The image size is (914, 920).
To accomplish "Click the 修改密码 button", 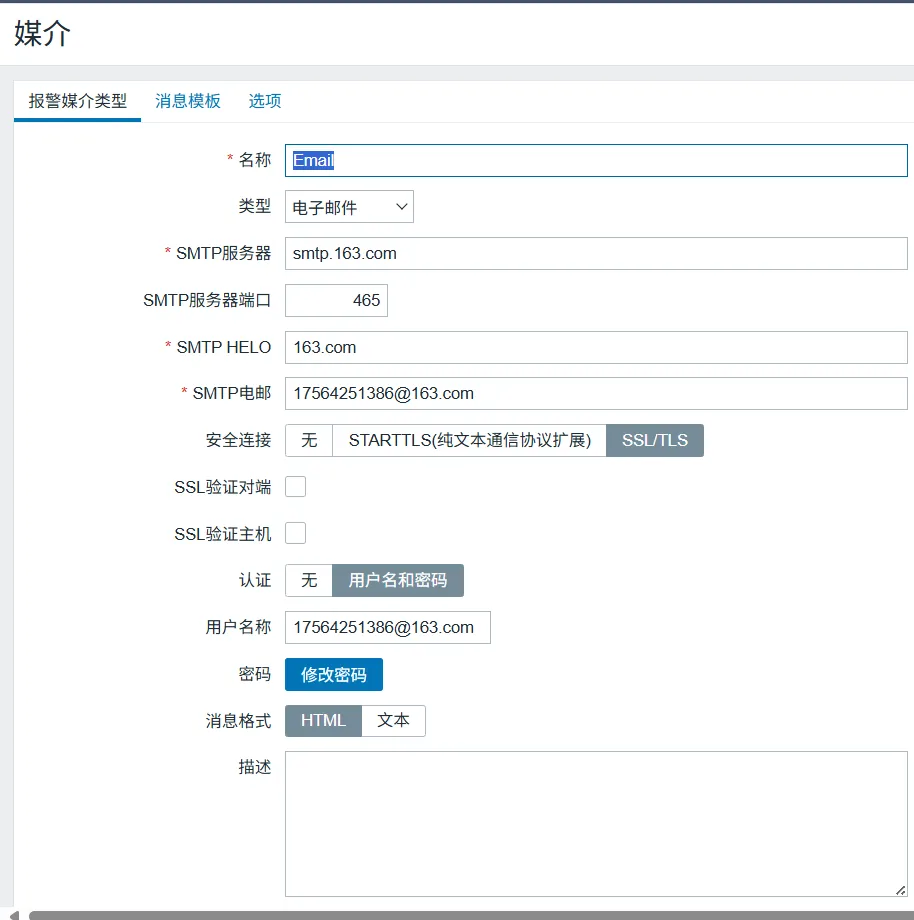I will point(334,675).
